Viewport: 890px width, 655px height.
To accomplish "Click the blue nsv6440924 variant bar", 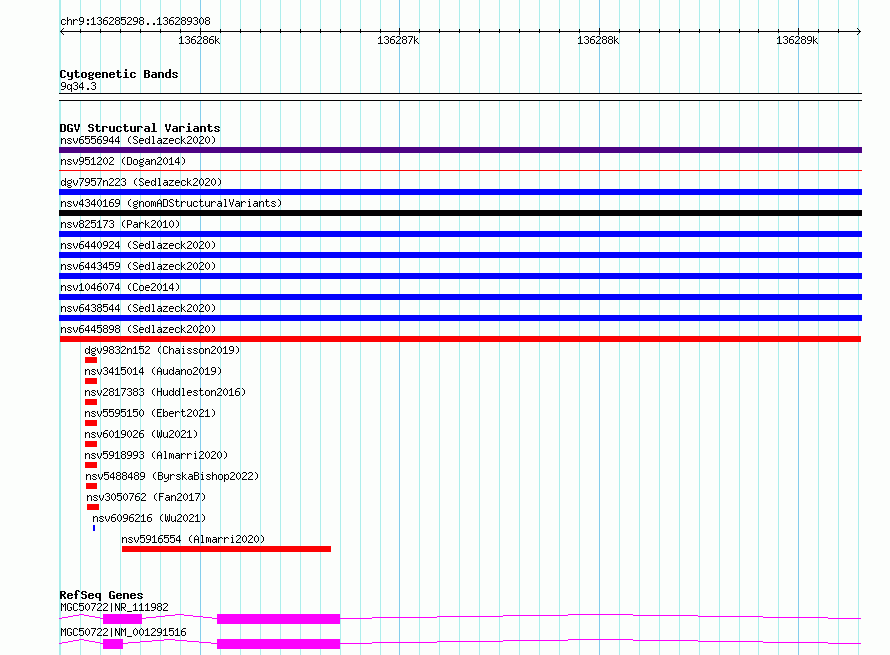I will (460, 255).
